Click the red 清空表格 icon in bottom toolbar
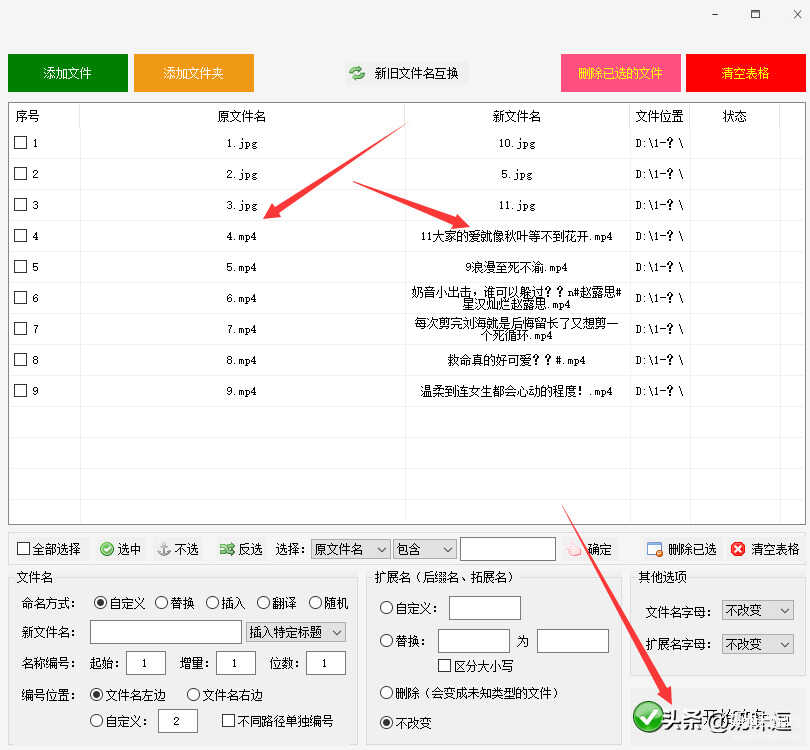The width and height of the screenshot is (810, 750). click(738, 549)
